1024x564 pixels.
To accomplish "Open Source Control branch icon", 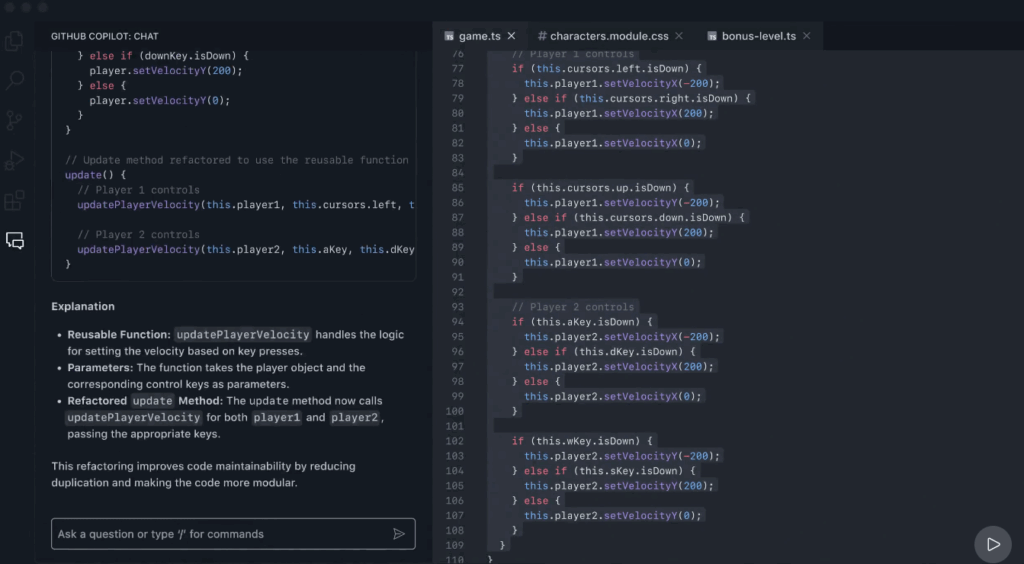I will (14, 120).
